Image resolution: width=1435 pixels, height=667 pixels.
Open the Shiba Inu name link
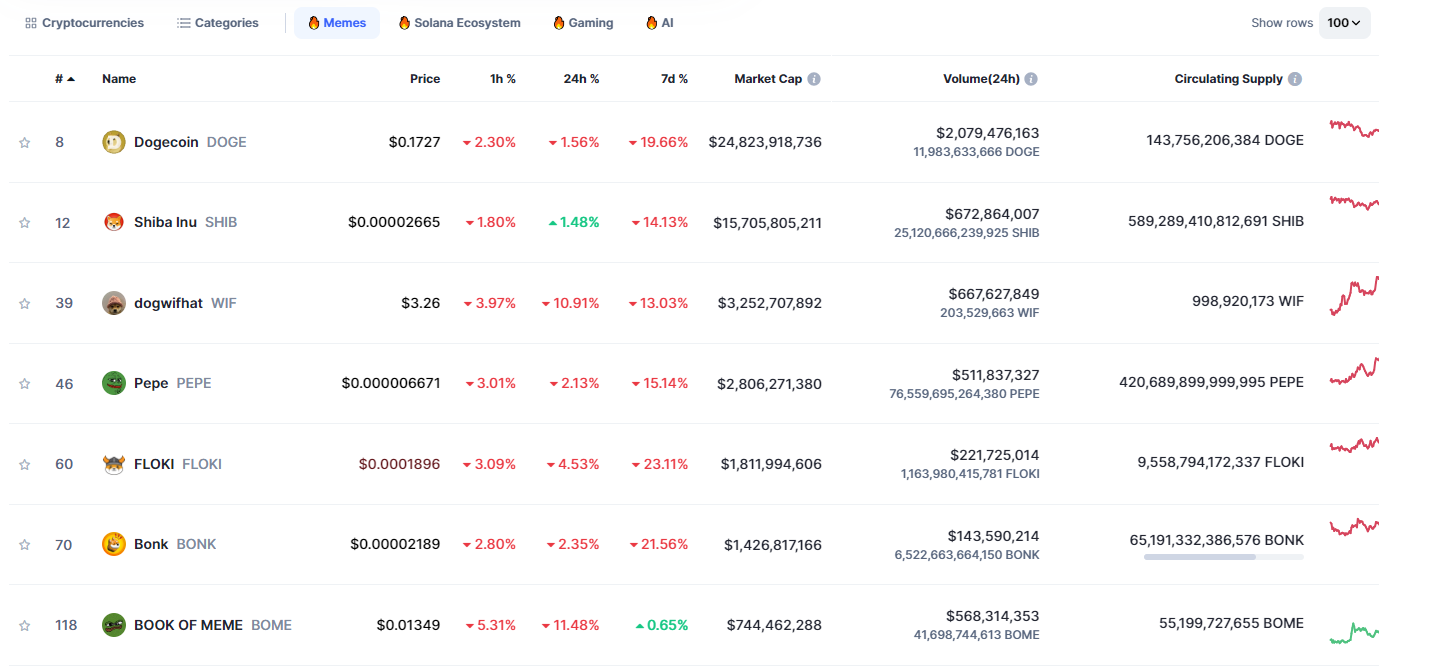point(165,222)
